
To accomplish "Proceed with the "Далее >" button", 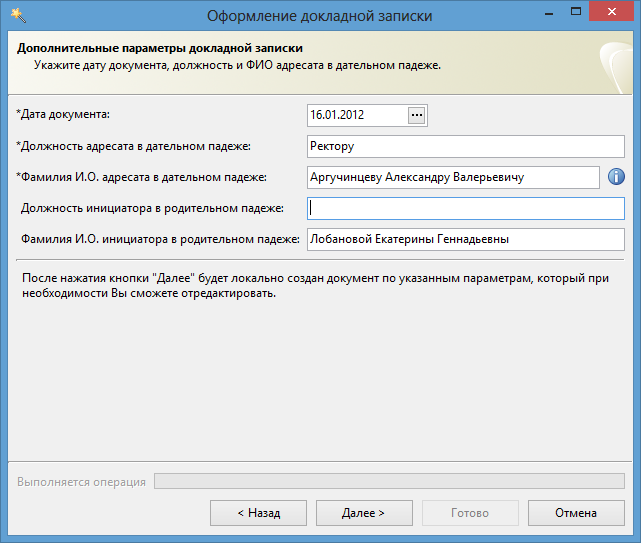I will [x=364, y=513].
